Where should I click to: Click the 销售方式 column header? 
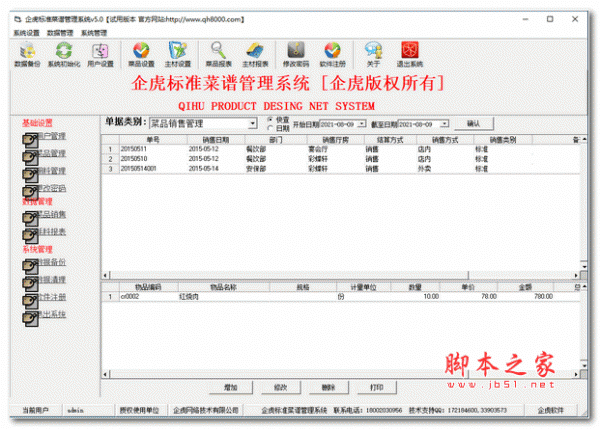pyautogui.click(x=445, y=140)
